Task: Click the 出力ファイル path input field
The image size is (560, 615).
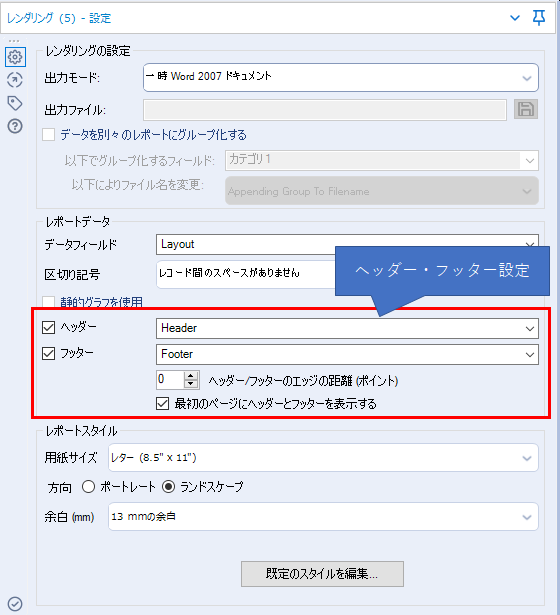Action: click(325, 110)
